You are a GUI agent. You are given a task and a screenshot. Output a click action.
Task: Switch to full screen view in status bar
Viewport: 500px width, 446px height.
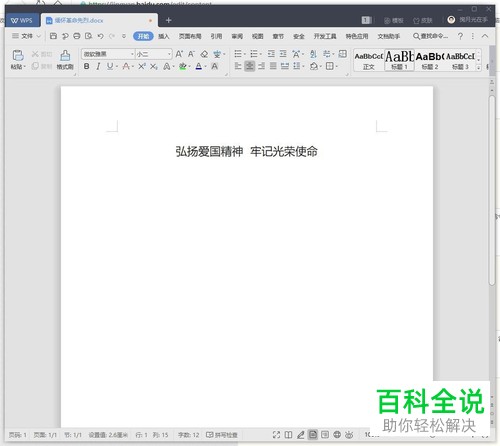tap(276, 435)
